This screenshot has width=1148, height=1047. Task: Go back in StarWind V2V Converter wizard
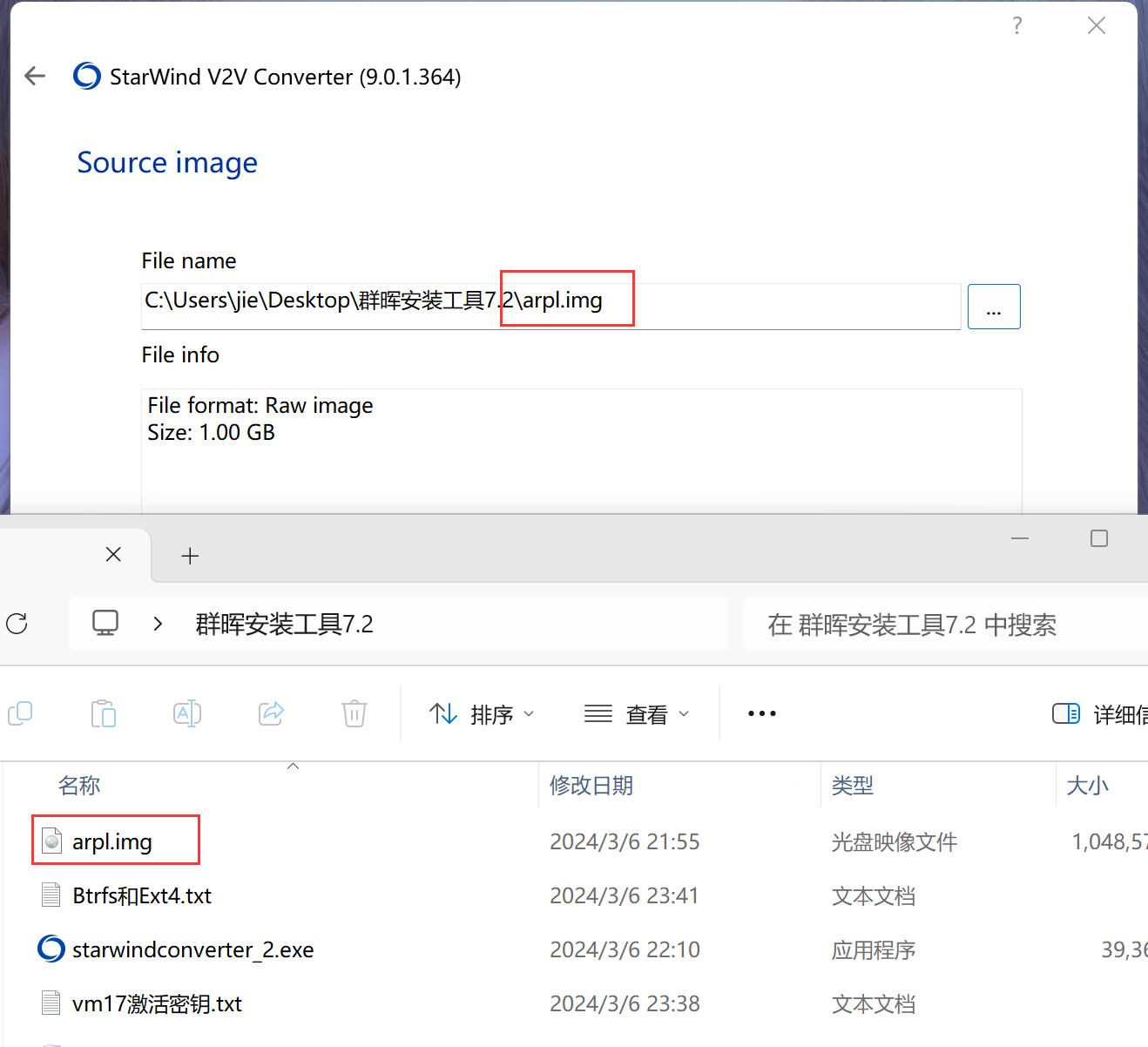[35, 76]
